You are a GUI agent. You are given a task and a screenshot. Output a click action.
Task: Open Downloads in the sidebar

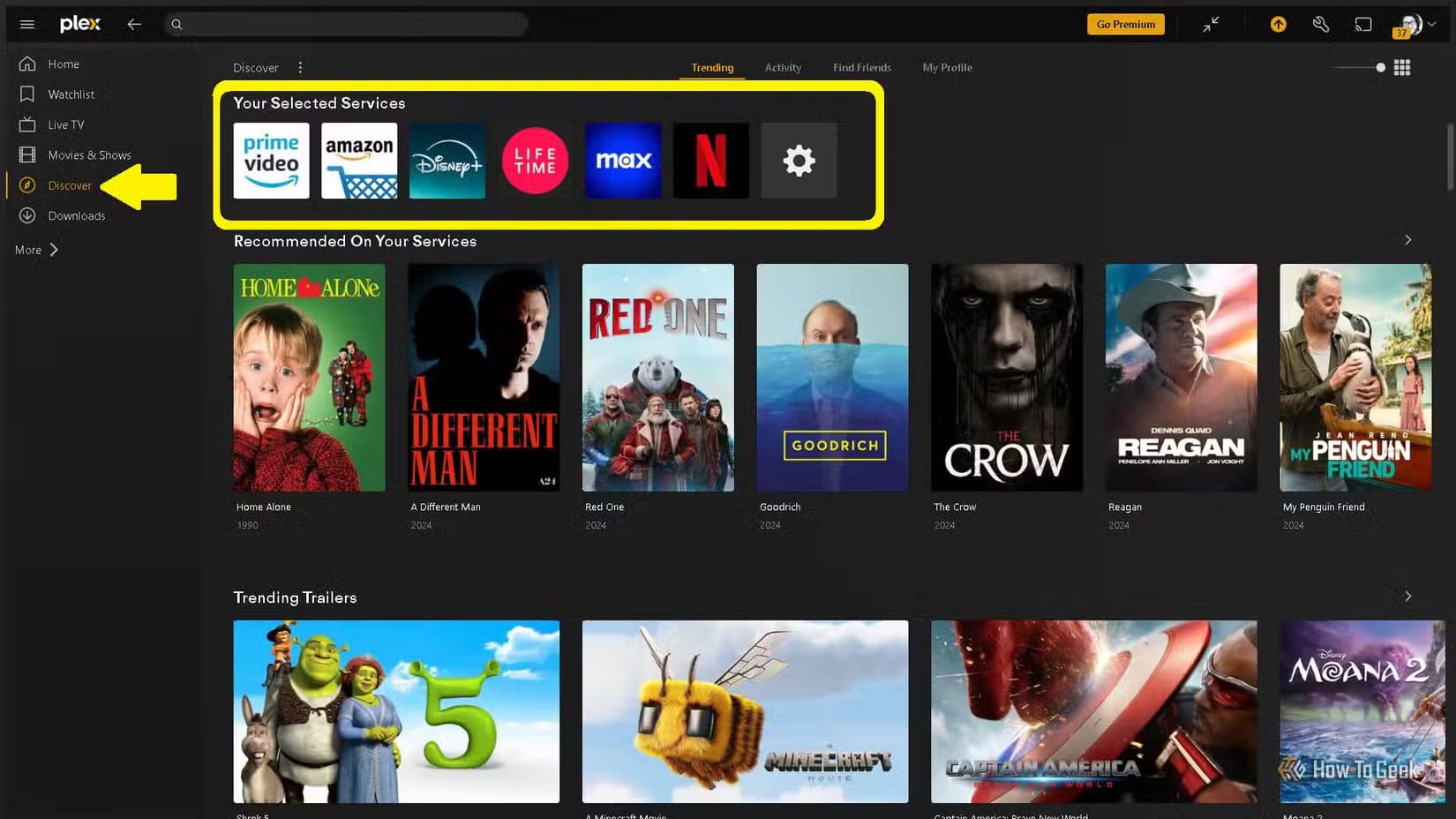point(76,216)
